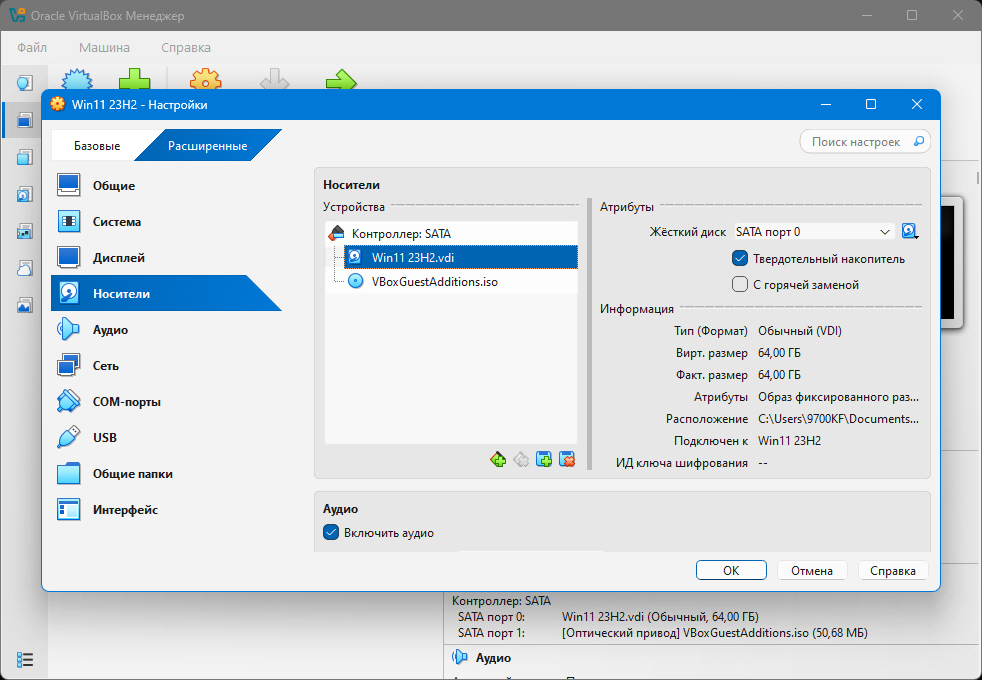Open the Activities chart icon in Manager sidebar
The width and height of the screenshot is (982, 680).
24,306
